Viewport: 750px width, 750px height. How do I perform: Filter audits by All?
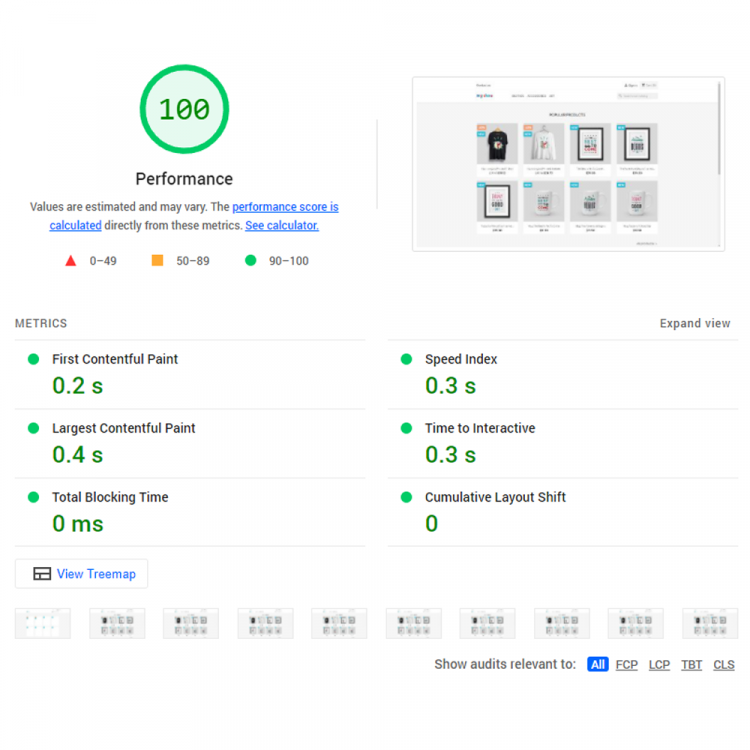[x=597, y=664]
